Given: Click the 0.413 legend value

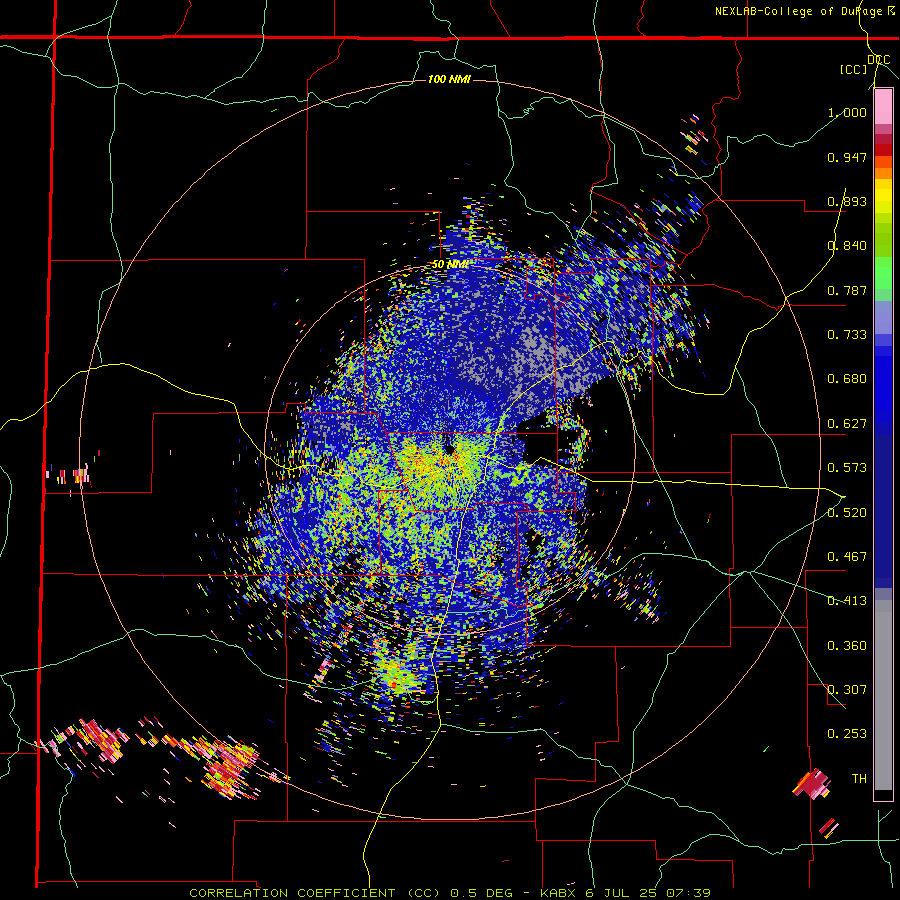Looking at the screenshot, I should click(x=847, y=601).
